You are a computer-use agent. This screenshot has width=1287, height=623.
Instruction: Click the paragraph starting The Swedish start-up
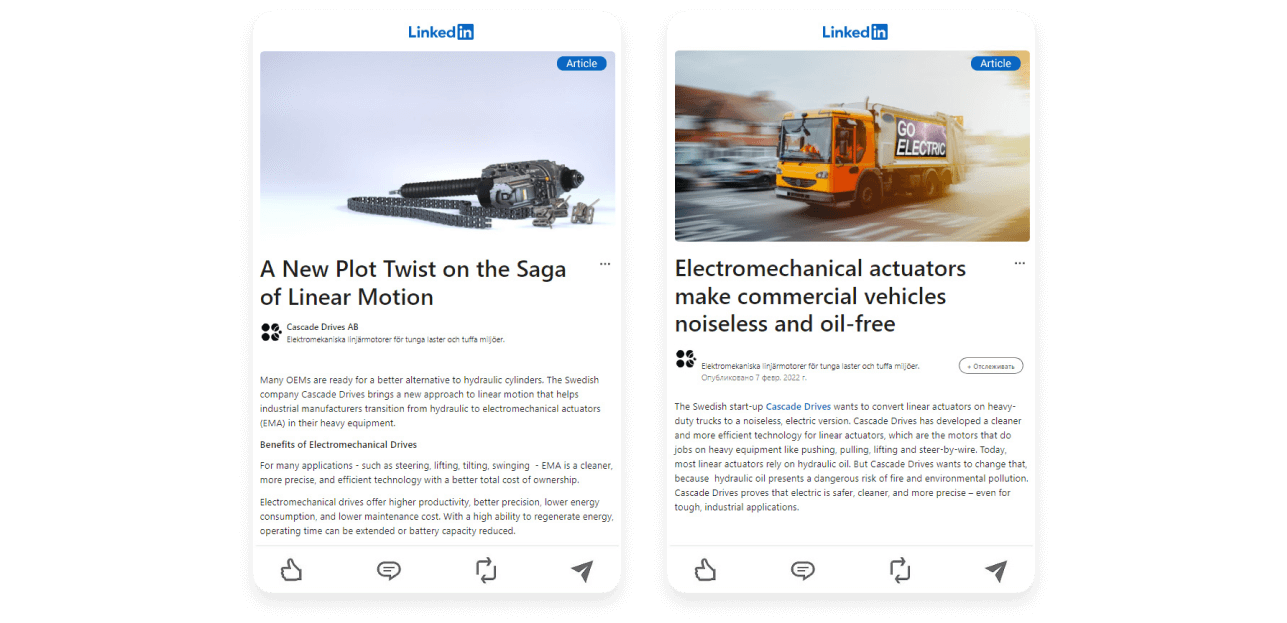click(x=852, y=457)
